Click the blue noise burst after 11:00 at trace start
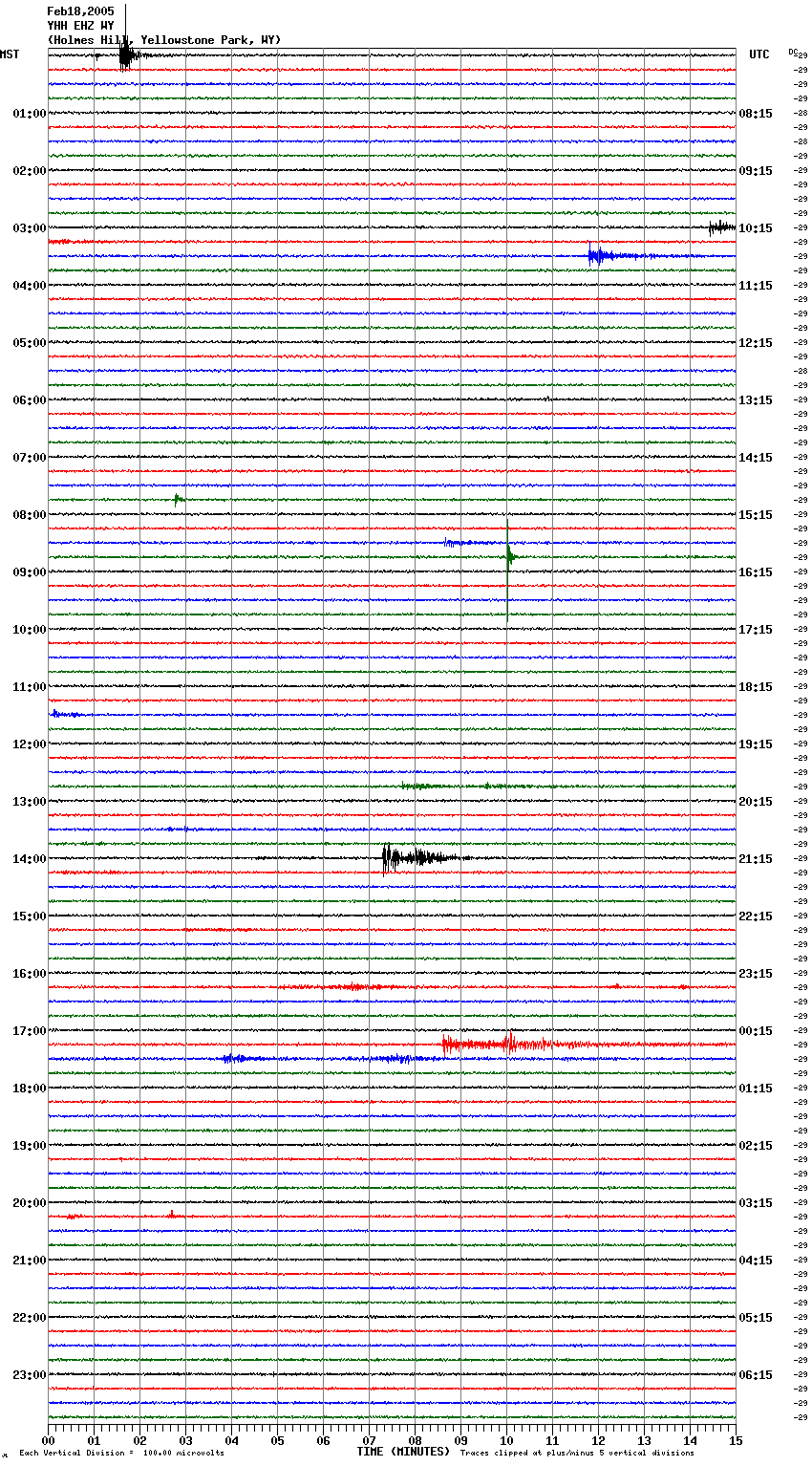The height and width of the screenshot is (1466, 812). (69, 714)
